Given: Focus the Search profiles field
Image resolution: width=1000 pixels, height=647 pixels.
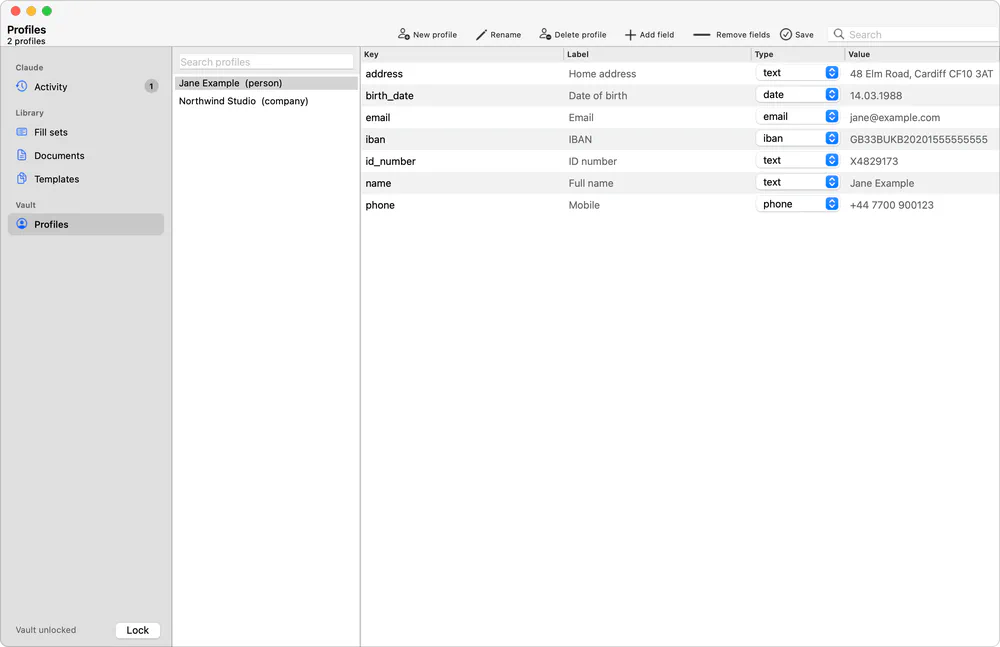Looking at the screenshot, I should point(266,62).
